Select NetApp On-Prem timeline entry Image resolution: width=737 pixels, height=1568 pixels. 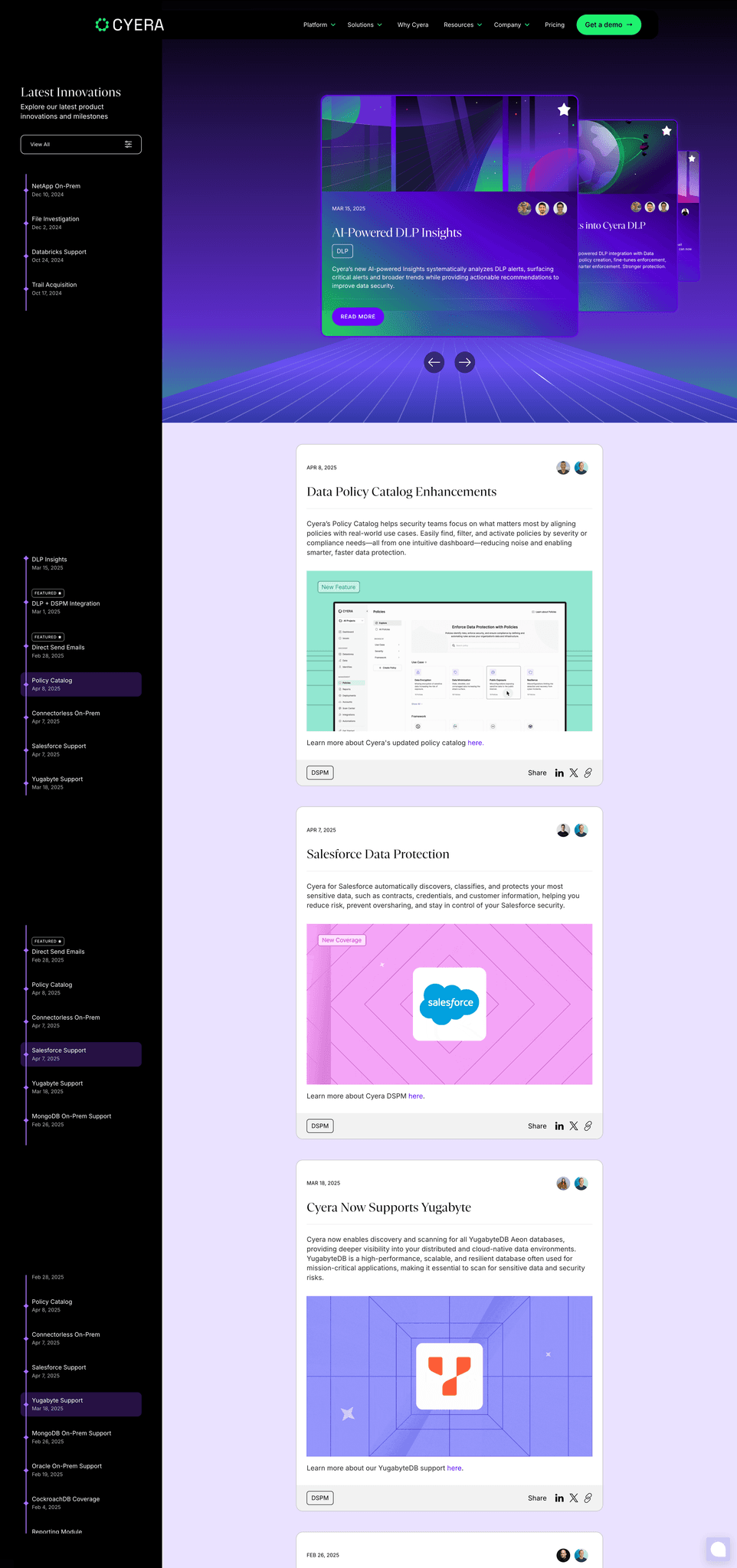[x=56, y=190]
